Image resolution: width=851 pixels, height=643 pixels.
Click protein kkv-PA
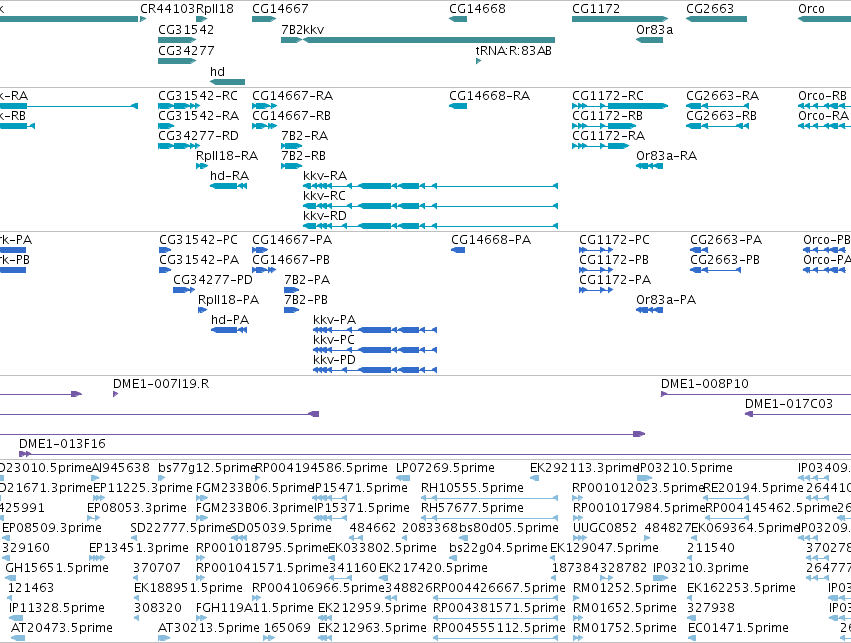click(375, 330)
